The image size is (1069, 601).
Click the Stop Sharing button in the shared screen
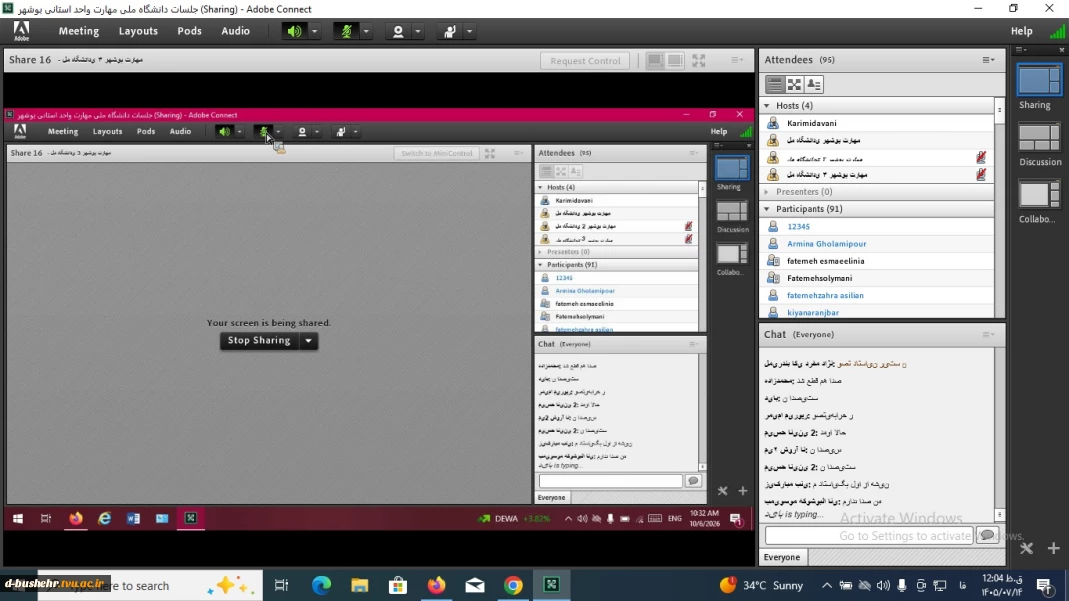(259, 341)
